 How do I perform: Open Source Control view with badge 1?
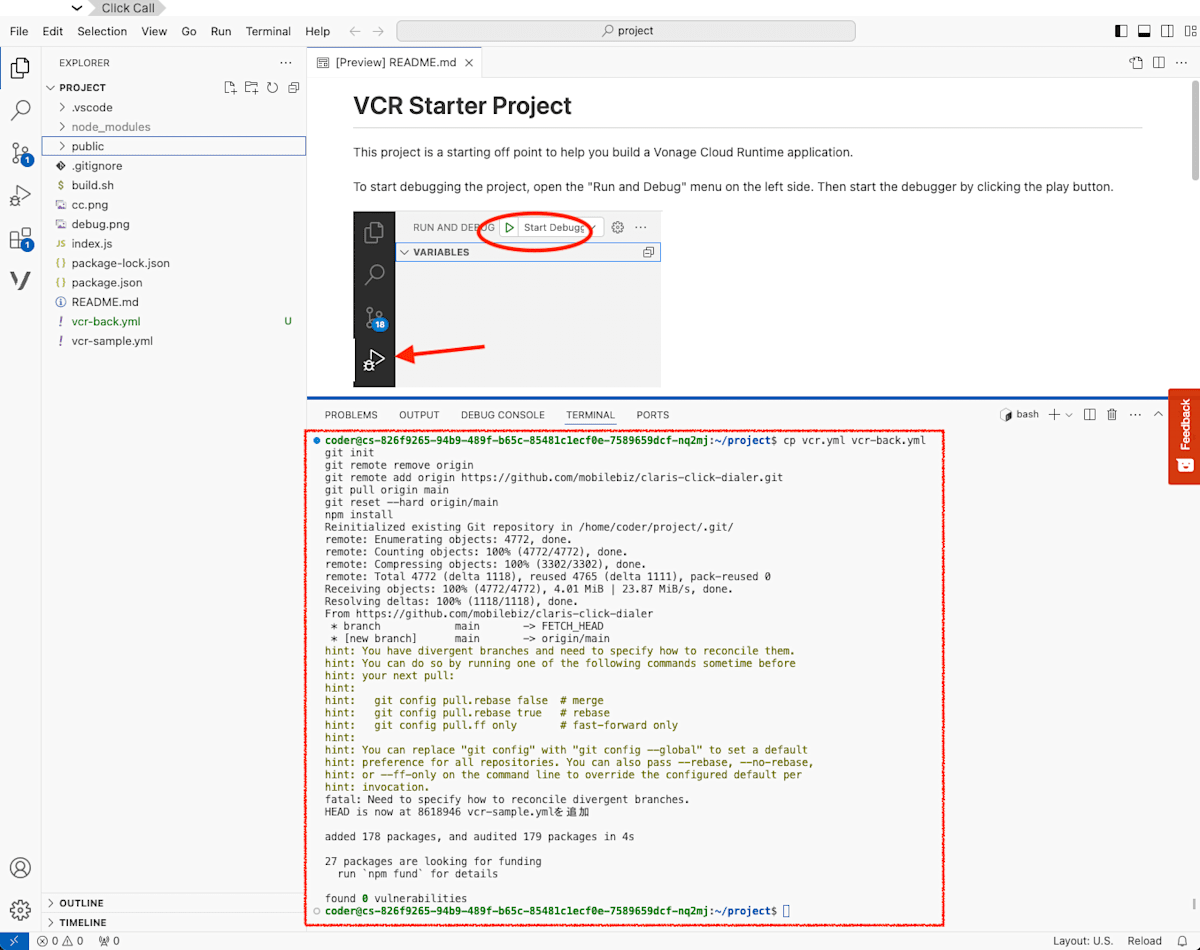20,153
